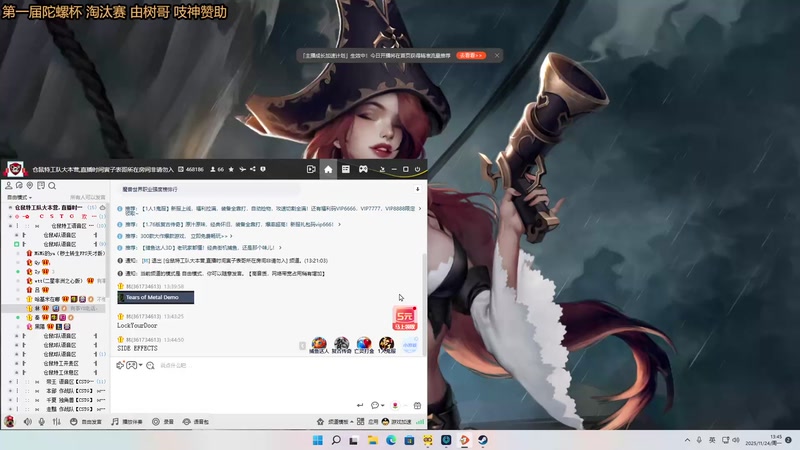Open the gamepad icon in header
800x450 pixels.
point(363,169)
